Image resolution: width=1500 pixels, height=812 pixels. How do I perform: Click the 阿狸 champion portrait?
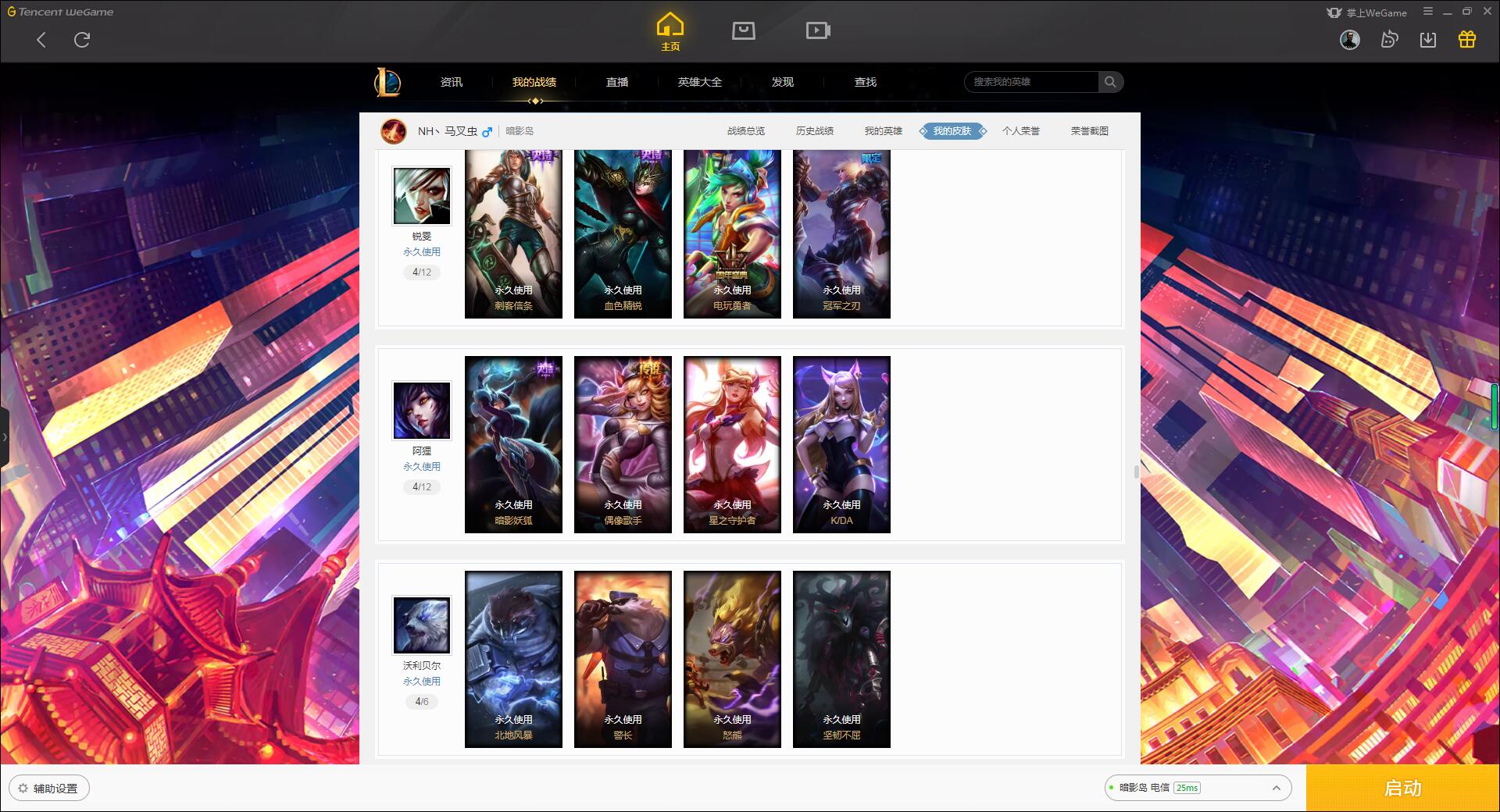click(422, 411)
